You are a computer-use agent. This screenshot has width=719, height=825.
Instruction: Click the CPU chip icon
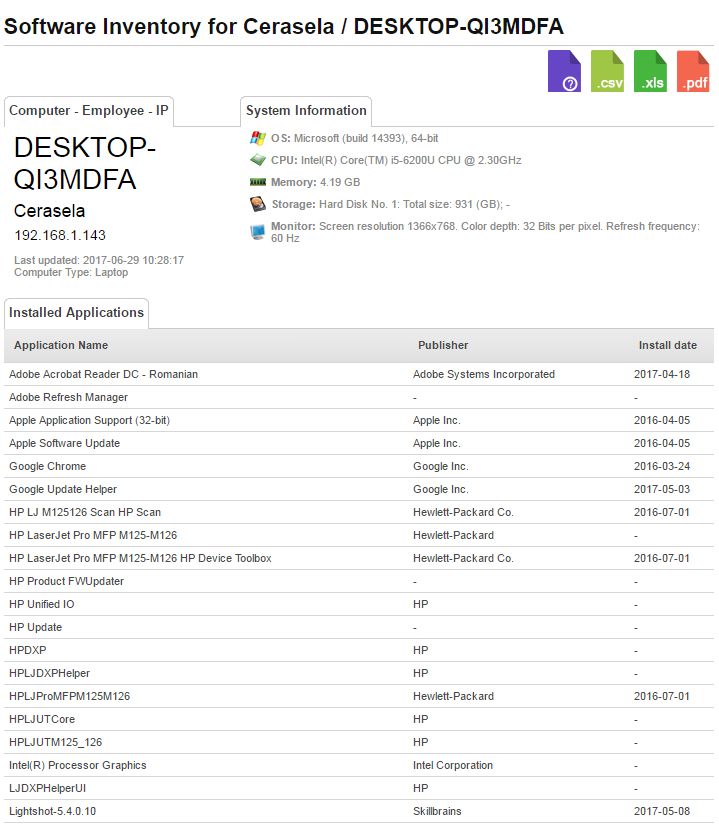(x=257, y=160)
